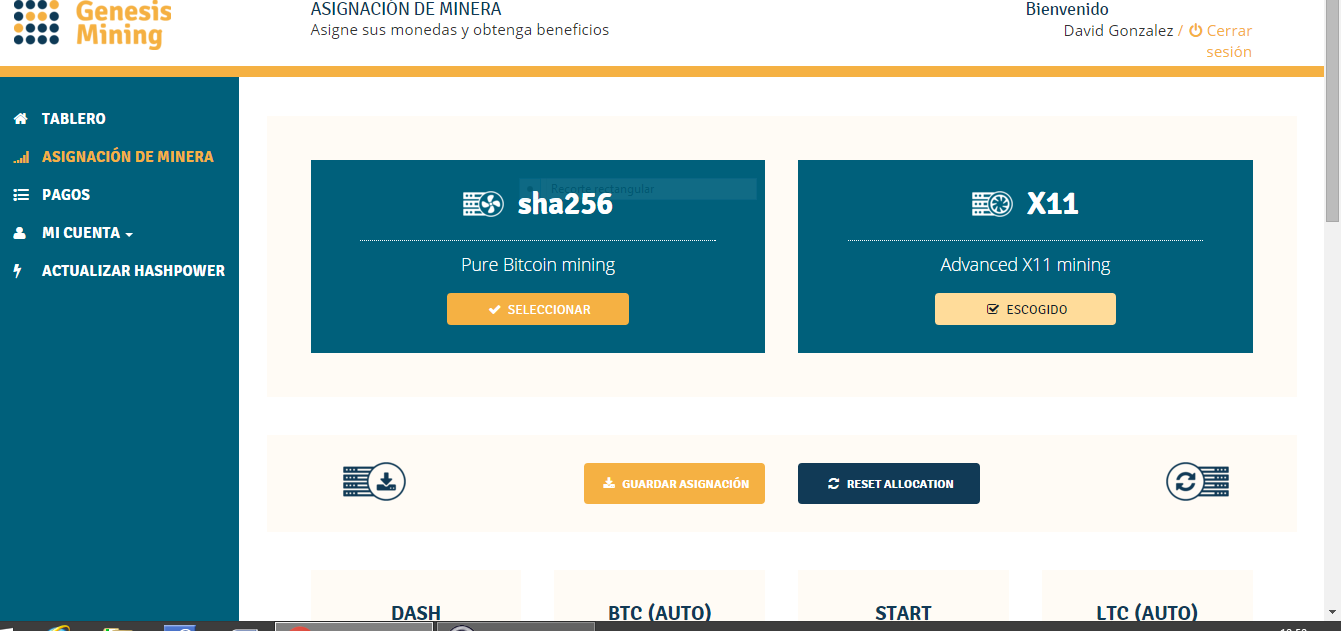The image size is (1341, 631).
Task: Click the X11 server rack icon
Action: tap(992, 204)
